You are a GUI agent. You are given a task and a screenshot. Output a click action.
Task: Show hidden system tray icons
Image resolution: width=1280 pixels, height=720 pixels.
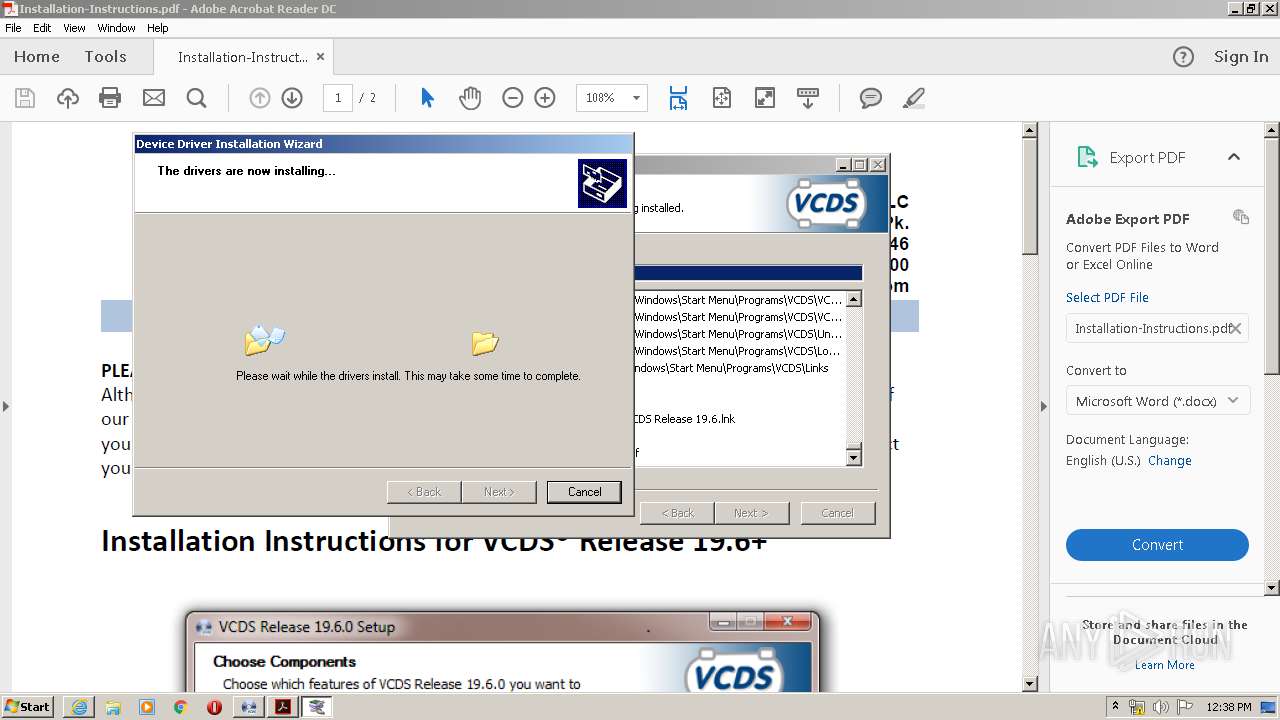[1115, 707]
